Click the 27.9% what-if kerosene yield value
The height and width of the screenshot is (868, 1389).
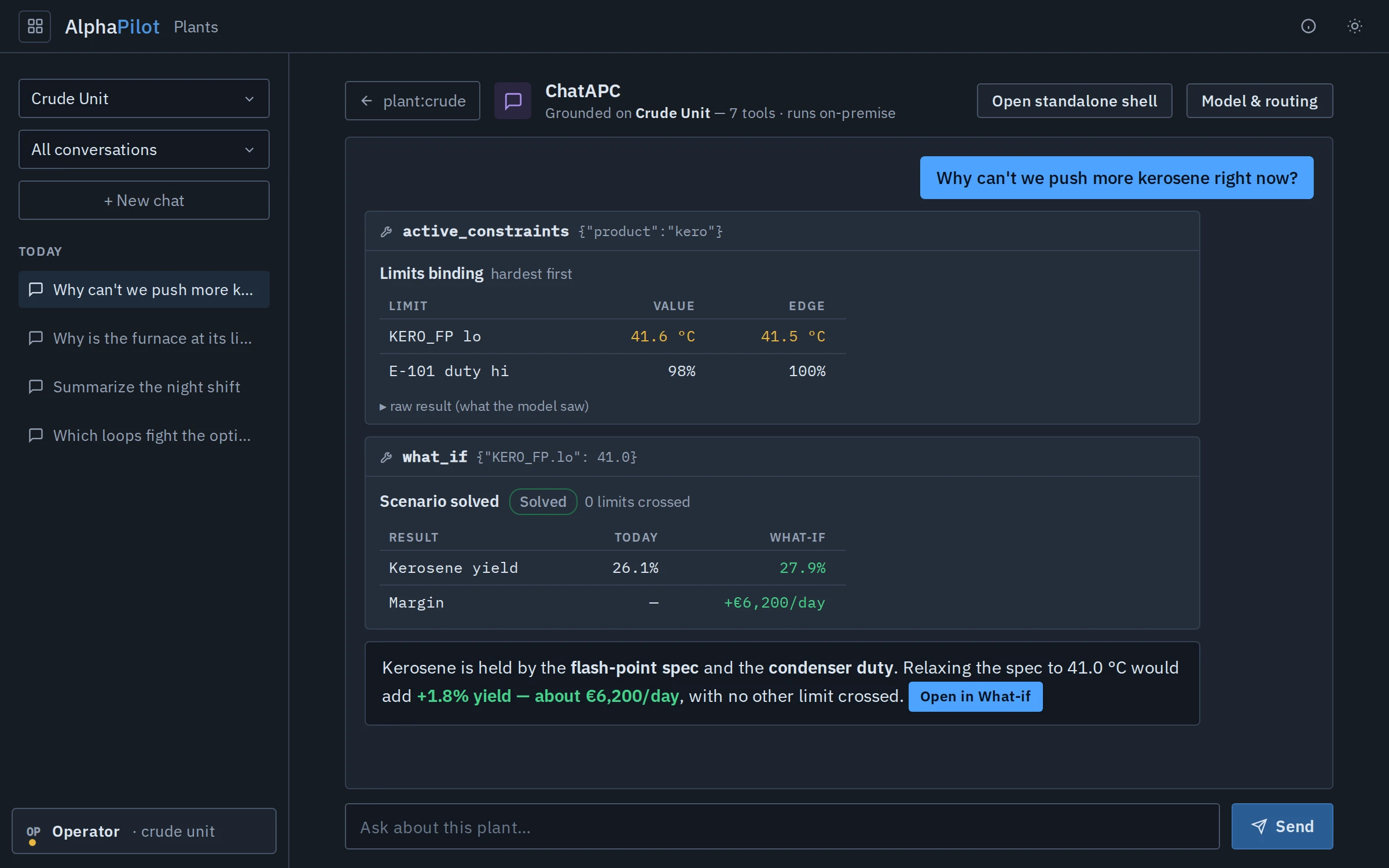(802, 568)
